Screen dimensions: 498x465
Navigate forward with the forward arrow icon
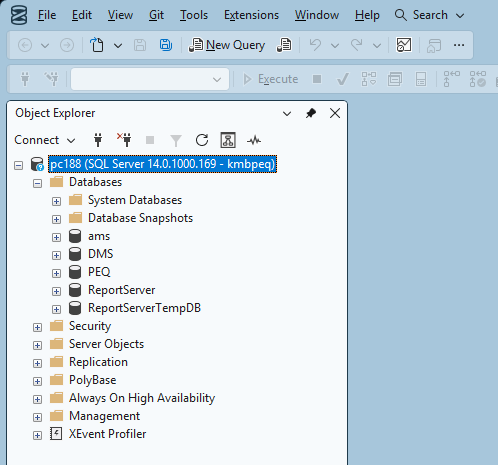[67, 45]
